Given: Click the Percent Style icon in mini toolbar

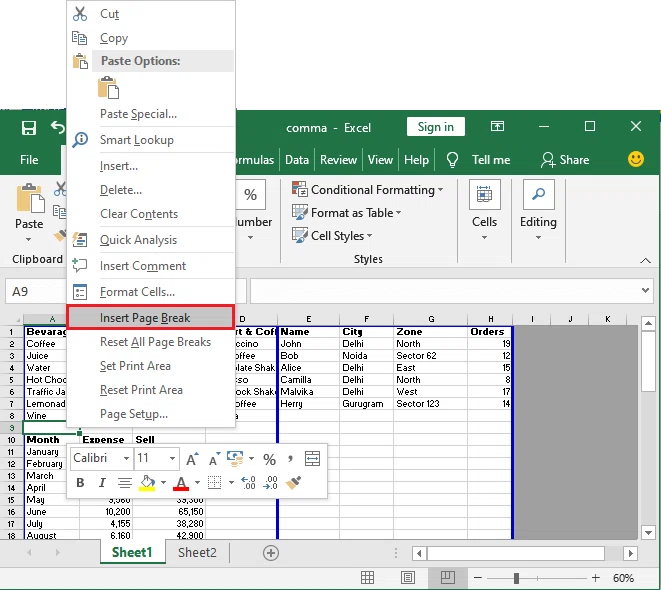Looking at the screenshot, I should [x=269, y=459].
